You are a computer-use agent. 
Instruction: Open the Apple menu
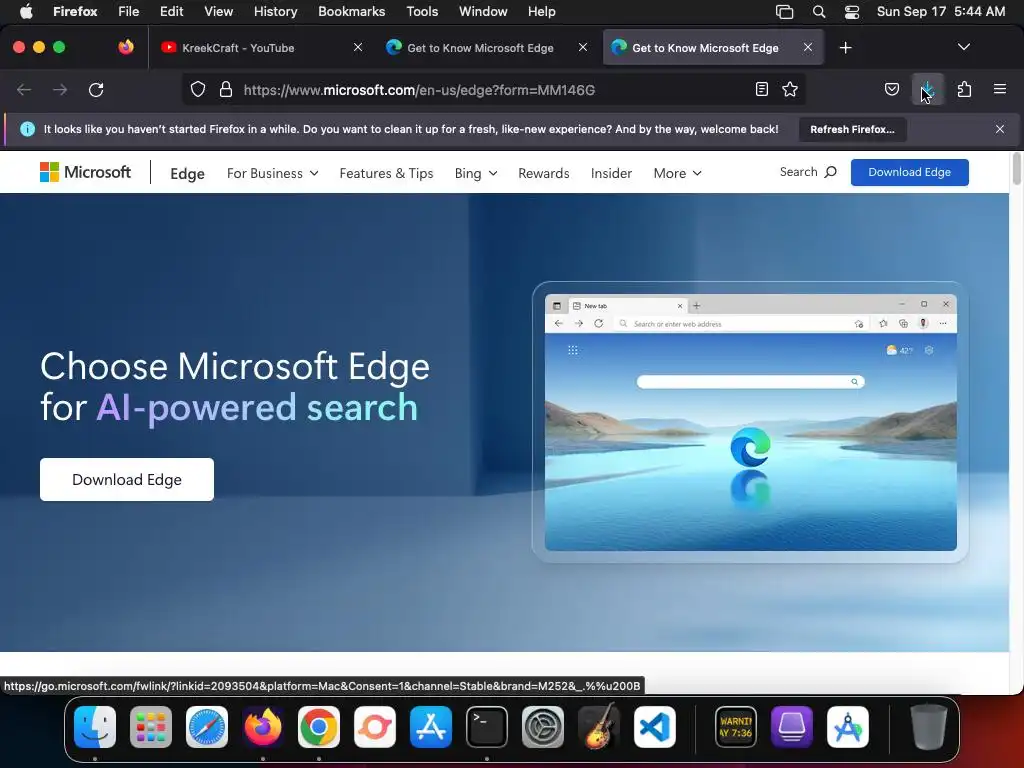pyautogui.click(x=26, y=12)
